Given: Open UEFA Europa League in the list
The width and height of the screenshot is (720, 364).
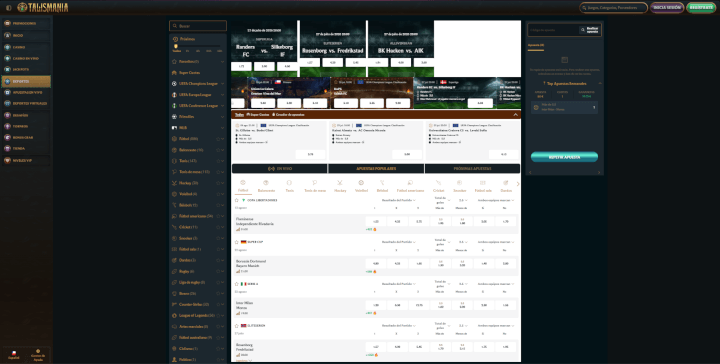Looking at the screenshot, I should [198, 95].
